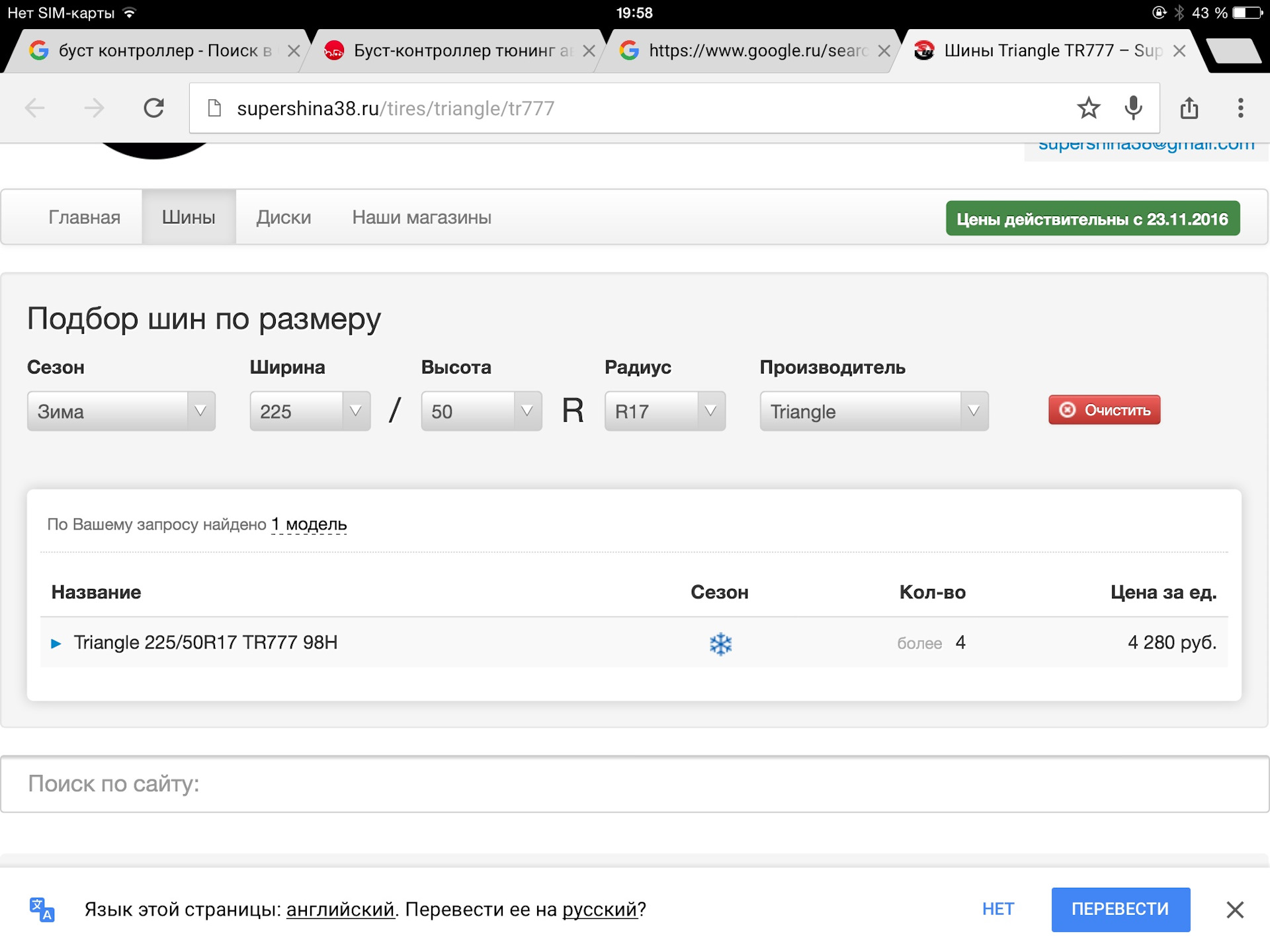Expand the Triangle 225/50R17 TR777 row arrow

[56, 643]
